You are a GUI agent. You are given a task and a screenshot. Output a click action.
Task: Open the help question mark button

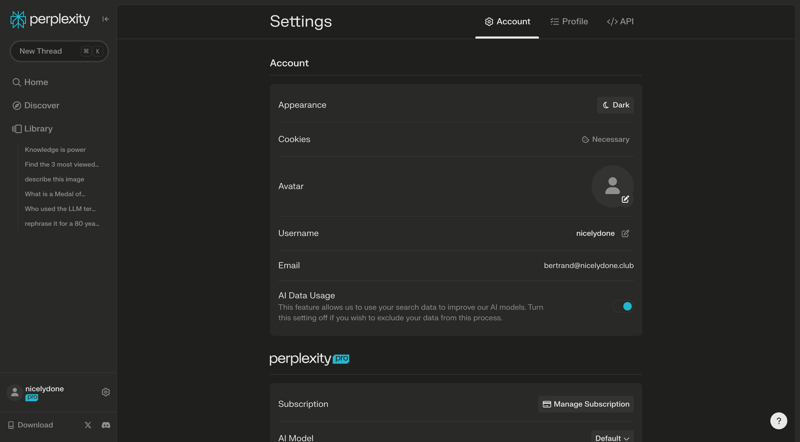(779, 421)
